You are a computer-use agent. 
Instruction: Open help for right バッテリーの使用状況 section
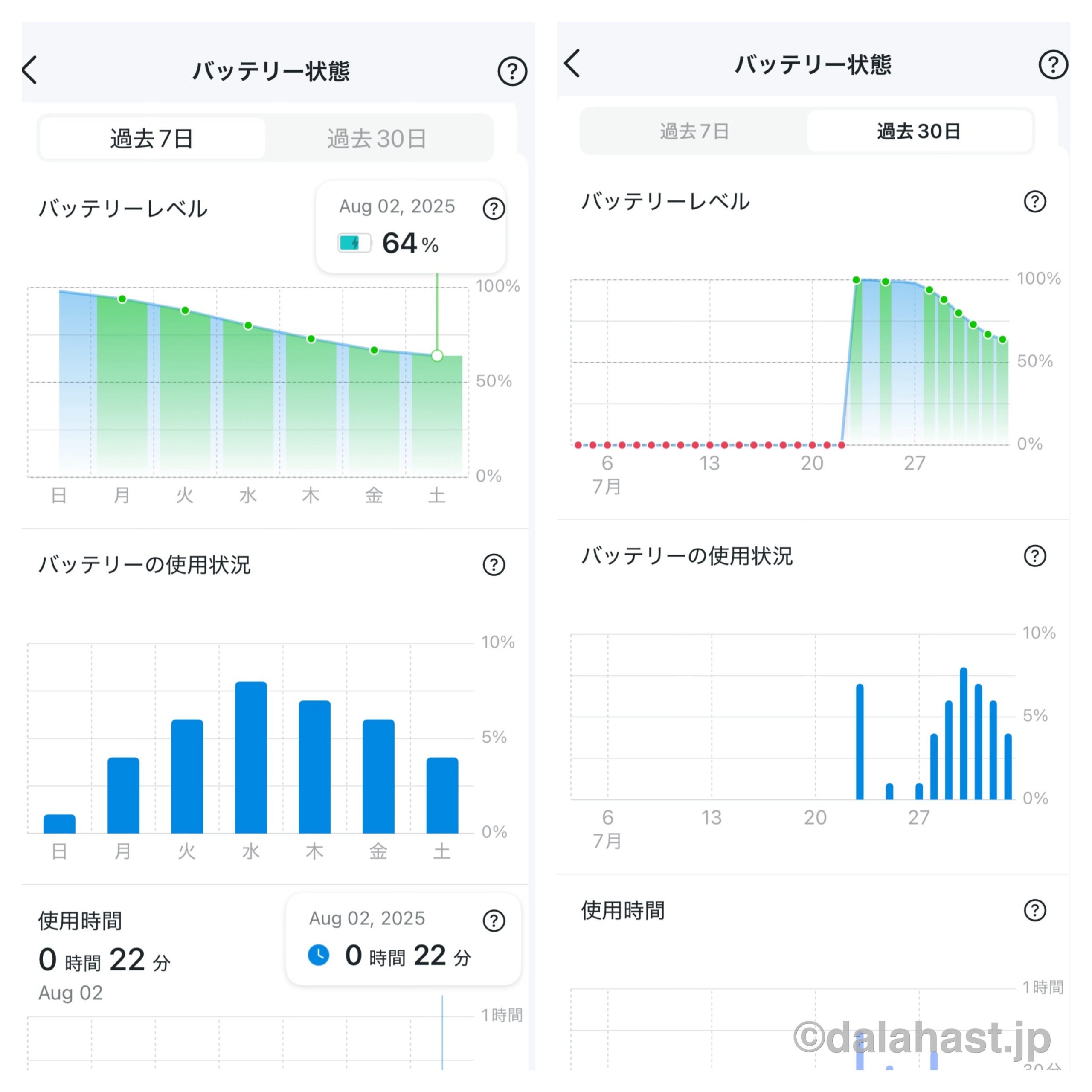[1034, 556]
